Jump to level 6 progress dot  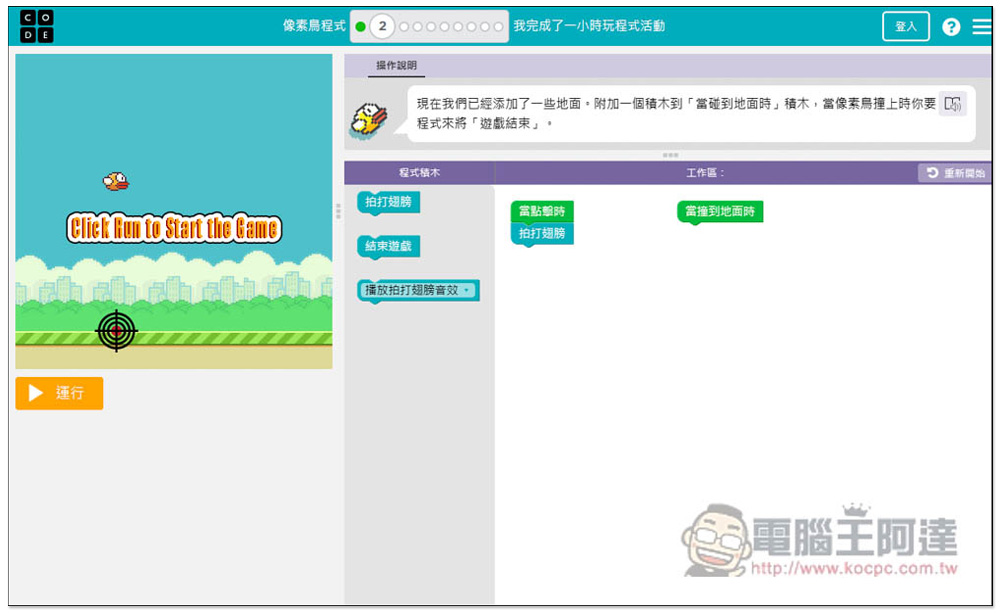(x=444, y=27)
